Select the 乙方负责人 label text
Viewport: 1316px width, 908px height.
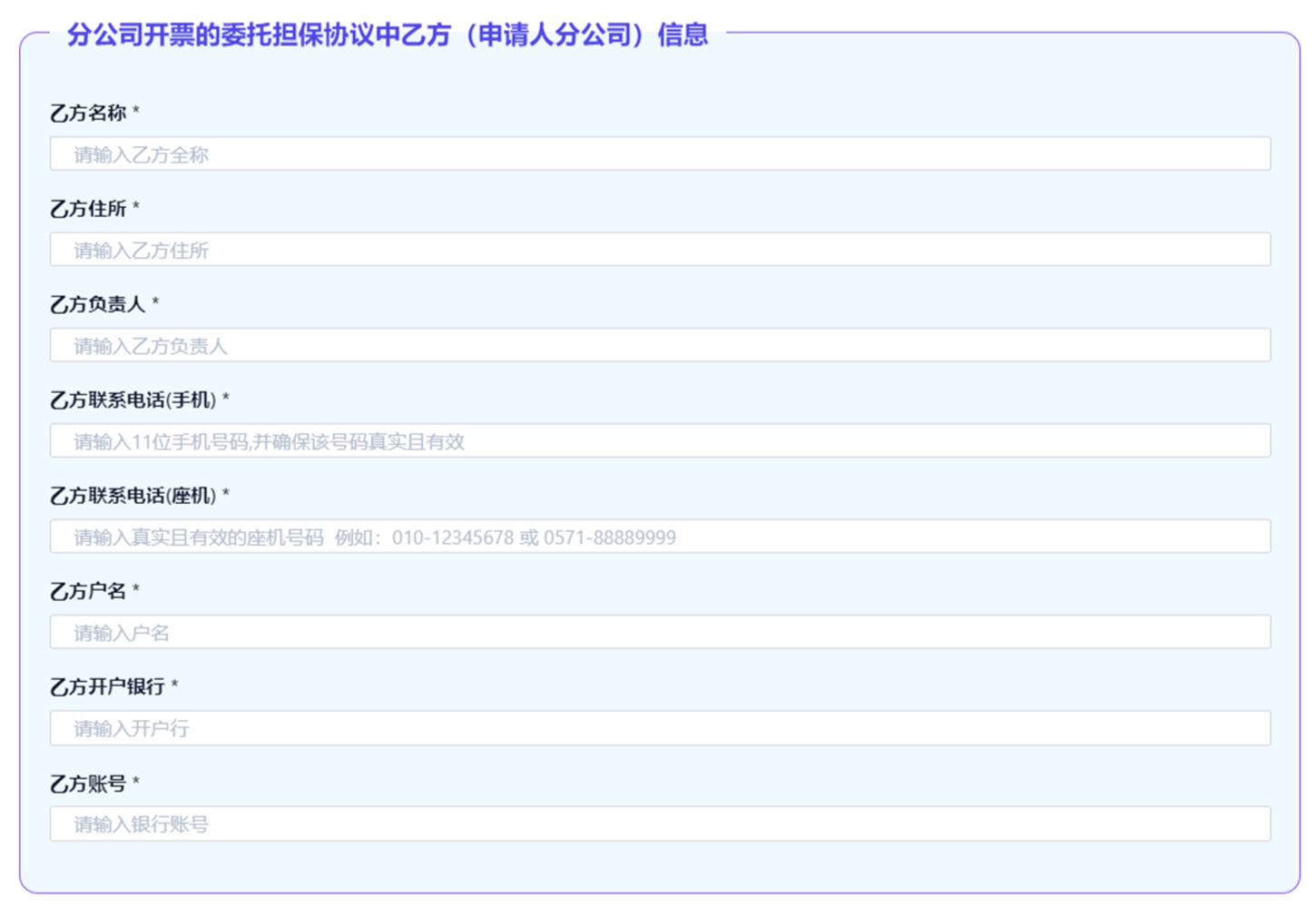click(x=97, y=304)
